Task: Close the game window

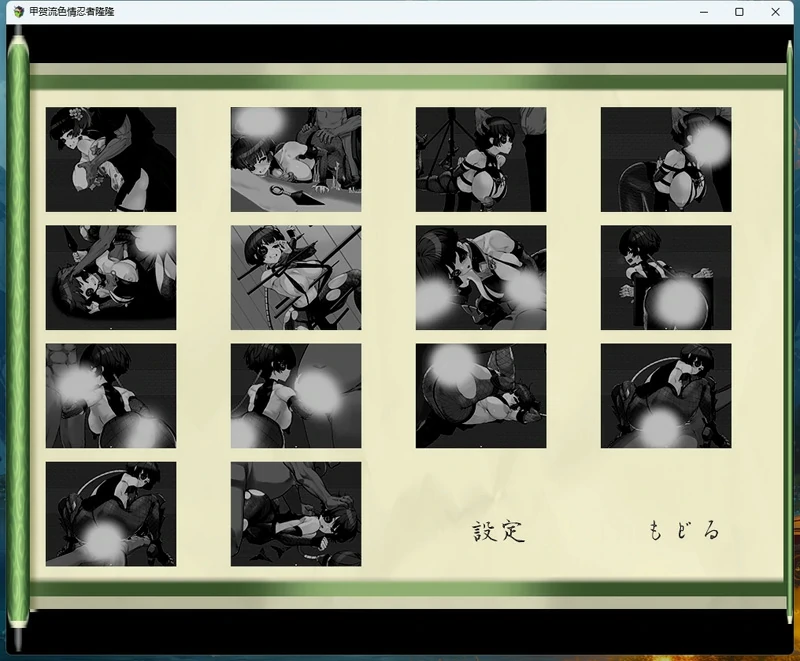Action: coord(776,12)
